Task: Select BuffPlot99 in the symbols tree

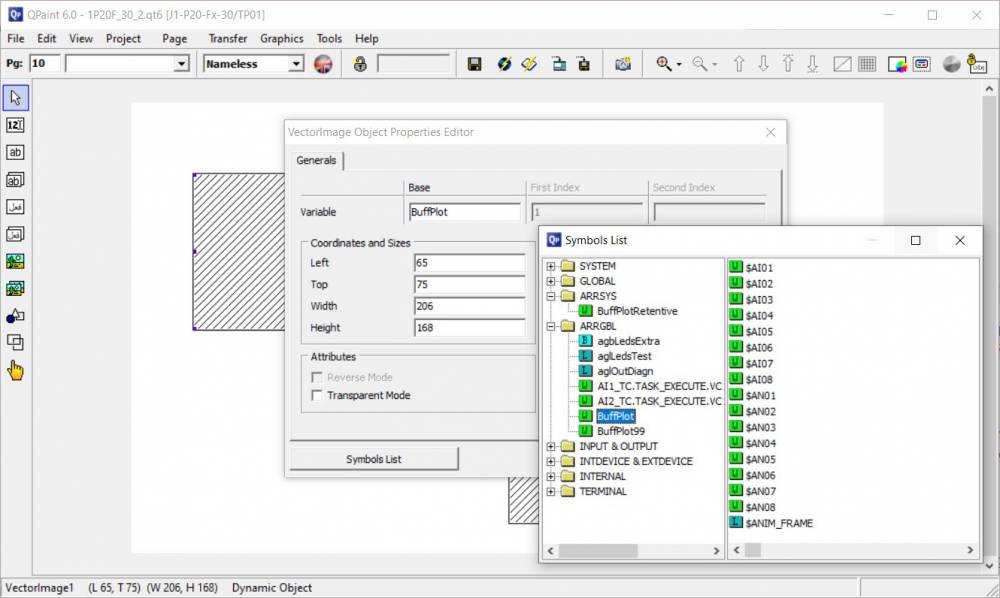Action: click(x=620, y=431)
